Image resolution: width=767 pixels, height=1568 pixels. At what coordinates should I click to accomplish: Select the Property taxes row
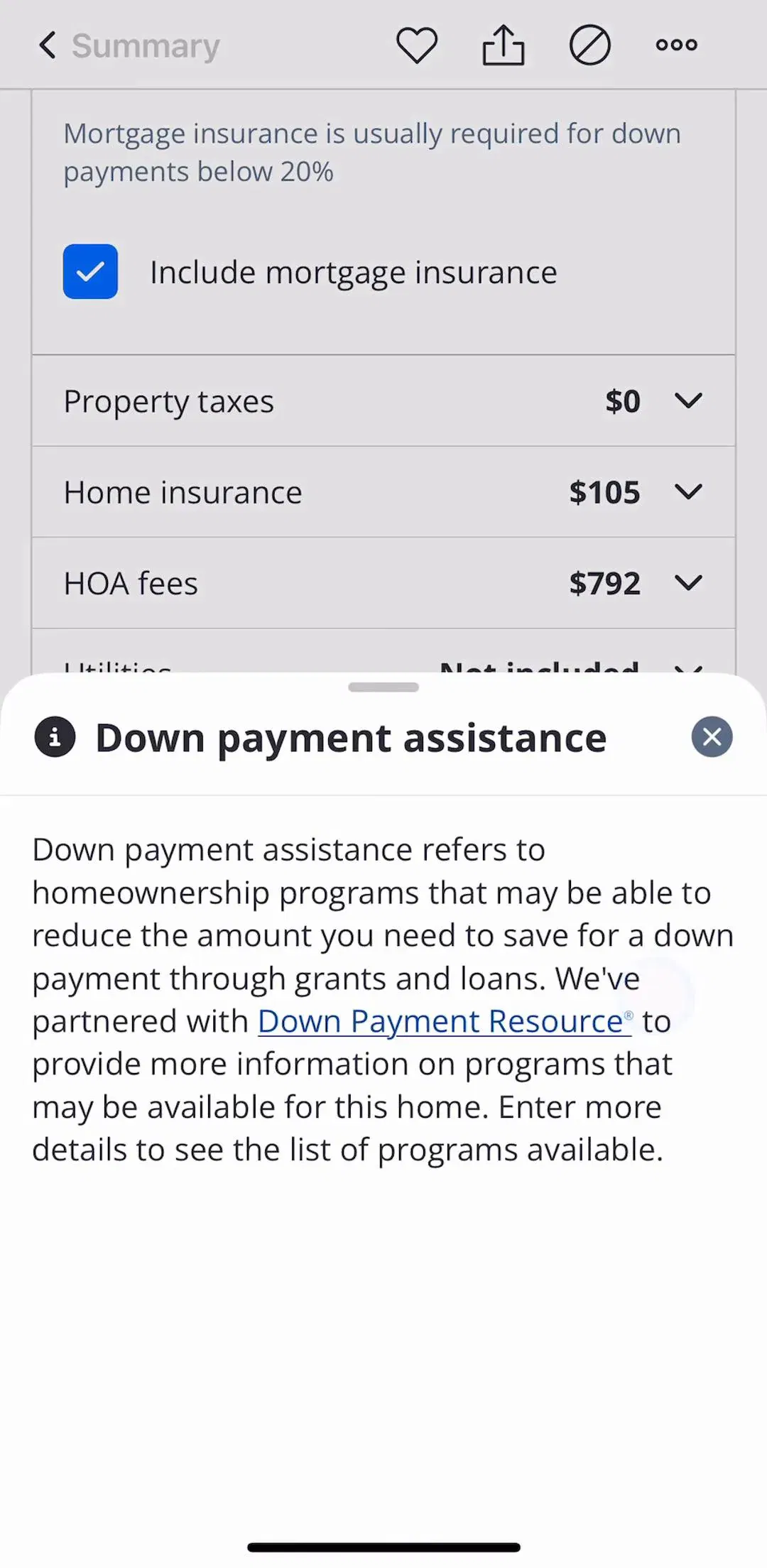pyautogui.click(x=383, y=401)
